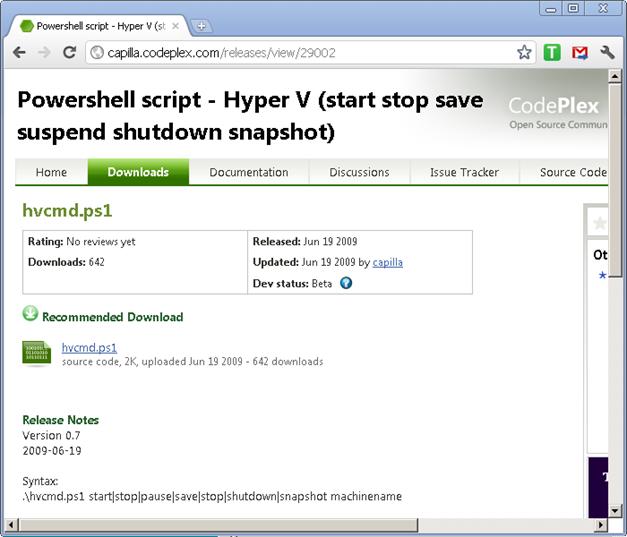Click the 'Version 0.7' text
The height and width of the screenshot is (537, 627).
pos(51,435)
